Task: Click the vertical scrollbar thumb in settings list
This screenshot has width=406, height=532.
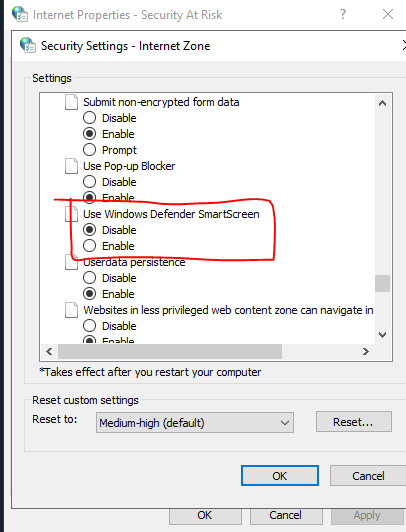Action: pos(383,283)
